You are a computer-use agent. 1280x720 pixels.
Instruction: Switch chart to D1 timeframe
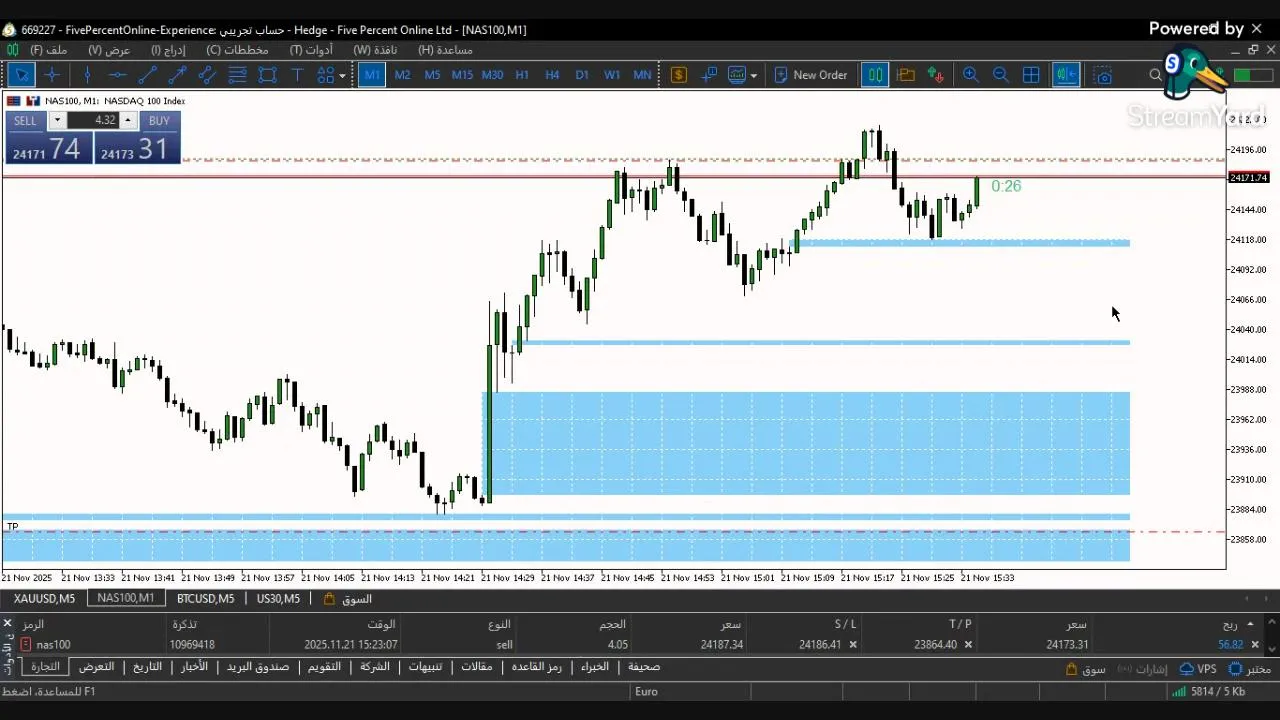[x=582, y=75]
